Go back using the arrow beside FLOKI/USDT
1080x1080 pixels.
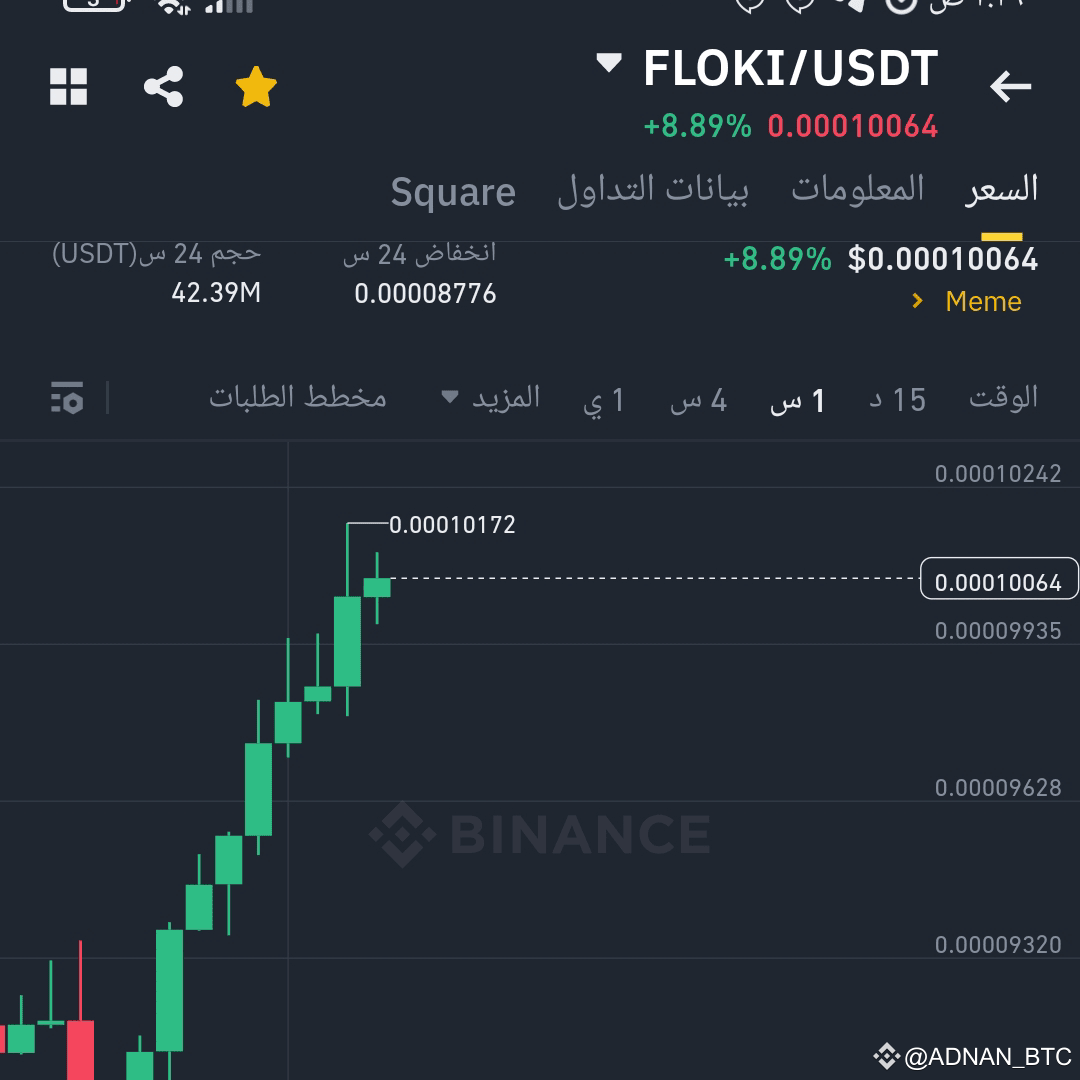(x=1010, y=87)
